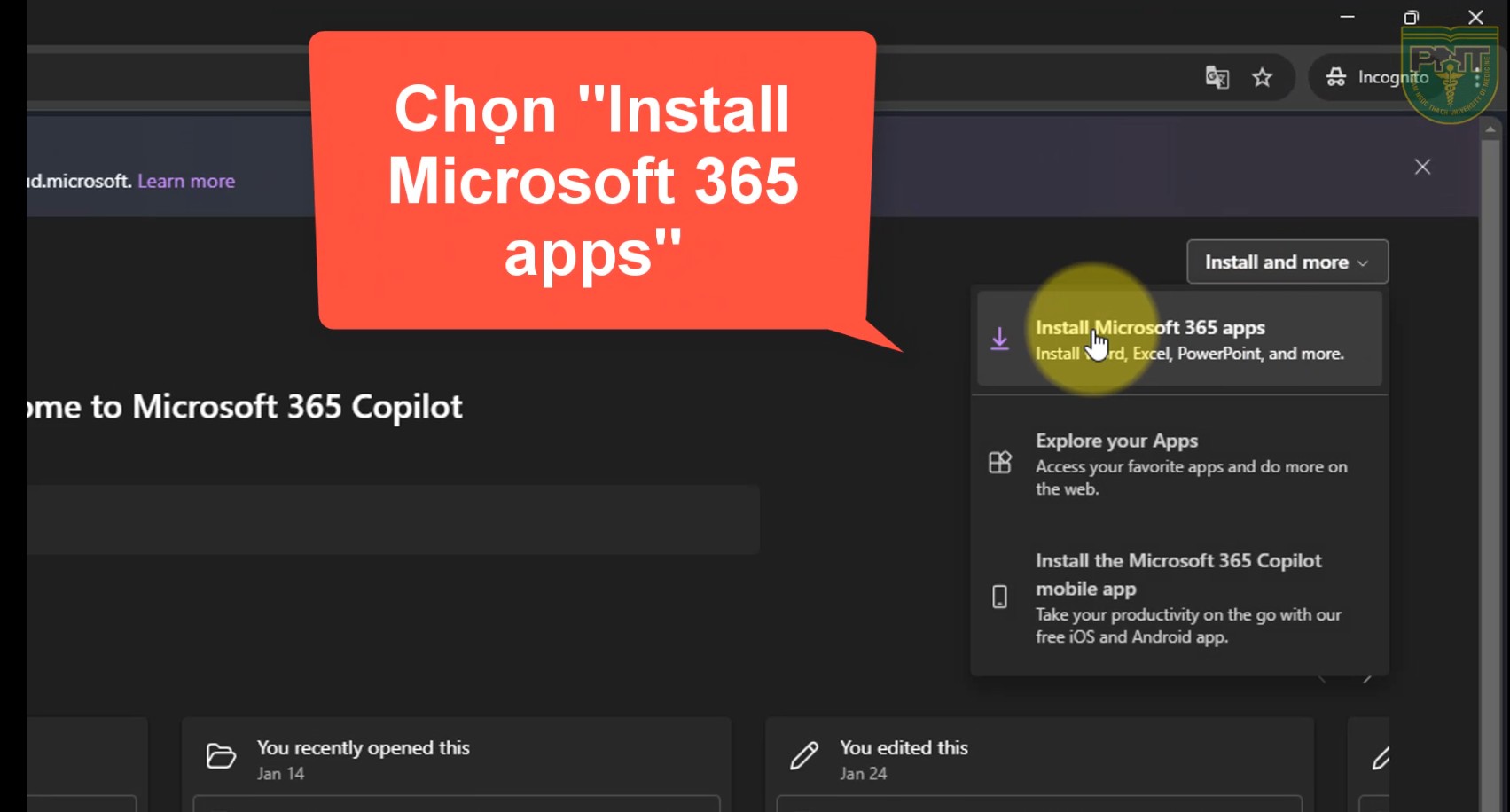Click the purple download arrow icon
The height and width of the screenshot is (812, 1510).
coord(999,340)
